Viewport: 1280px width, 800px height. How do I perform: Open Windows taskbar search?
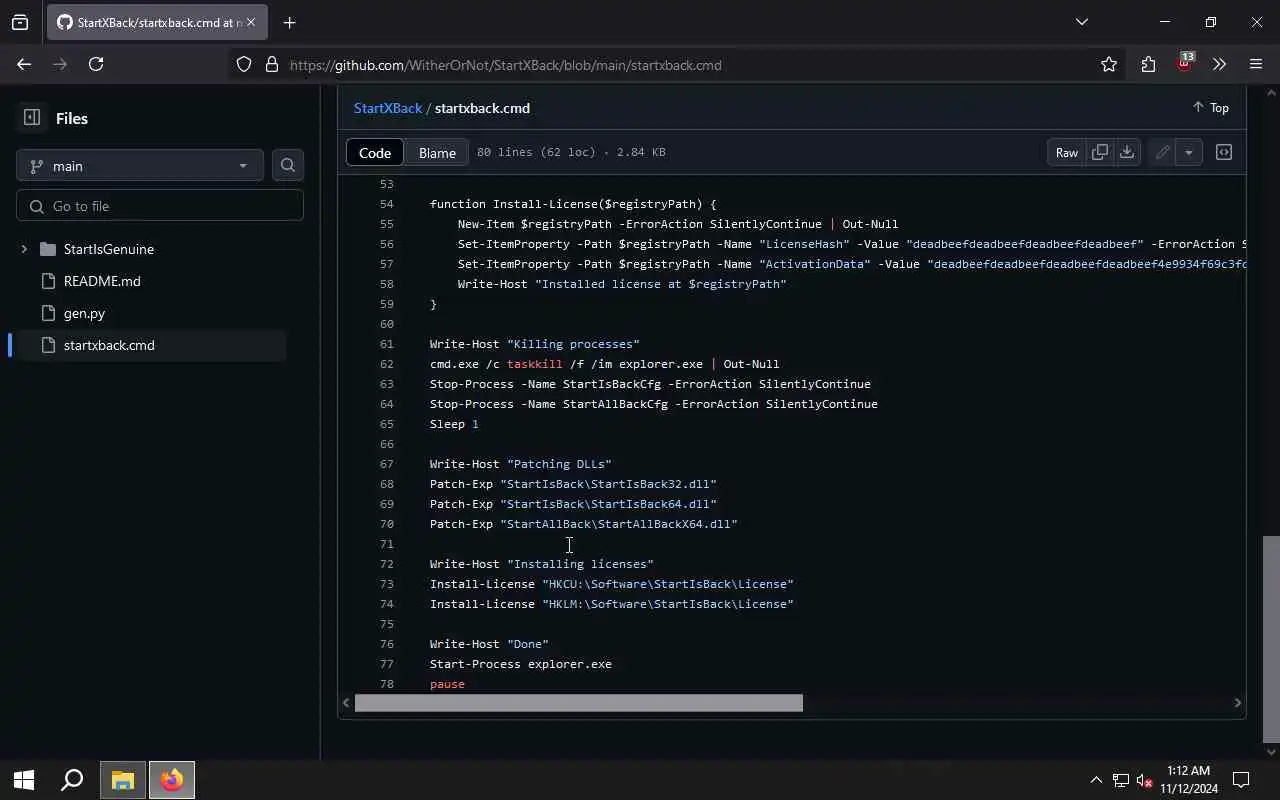coord(72,780)
